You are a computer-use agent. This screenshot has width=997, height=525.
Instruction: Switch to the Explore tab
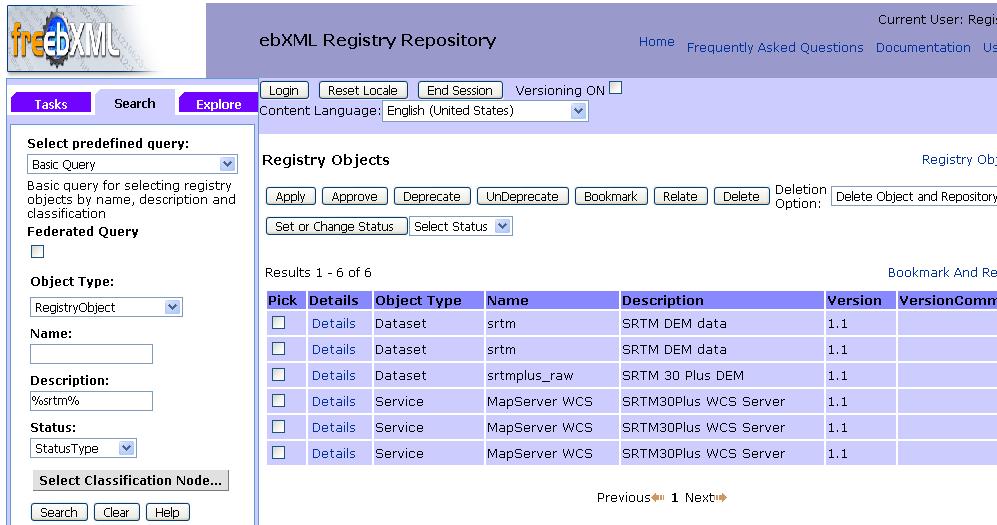[218, 104]
